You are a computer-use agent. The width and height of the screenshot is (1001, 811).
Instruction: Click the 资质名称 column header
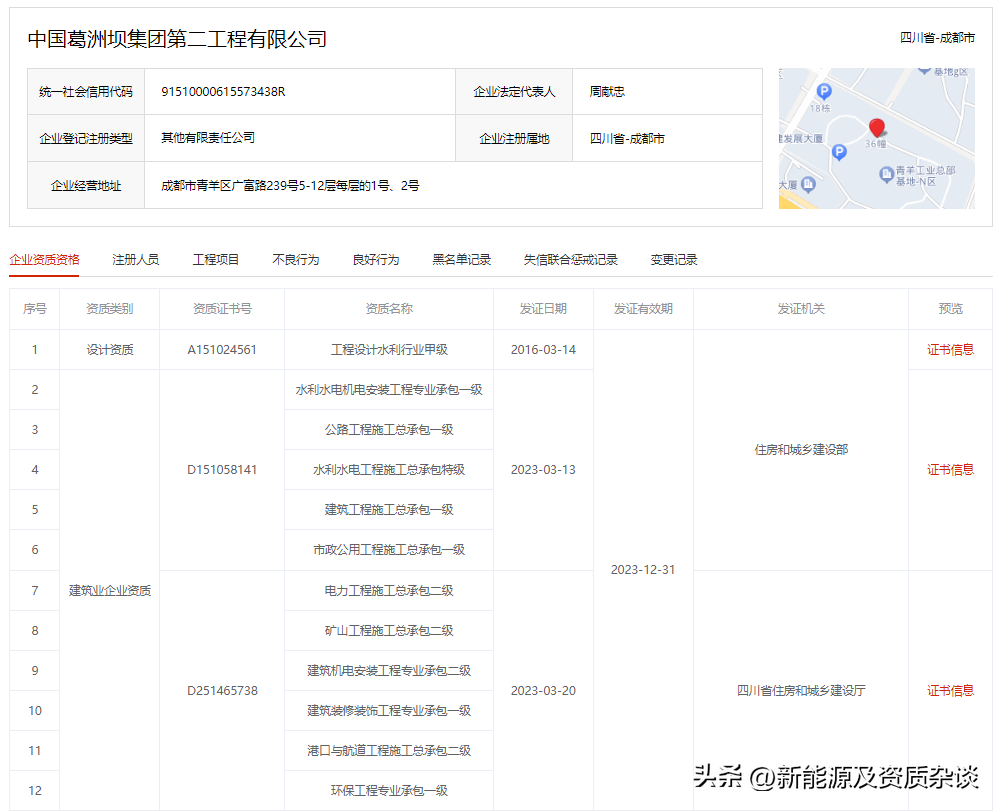coord(389,308)
